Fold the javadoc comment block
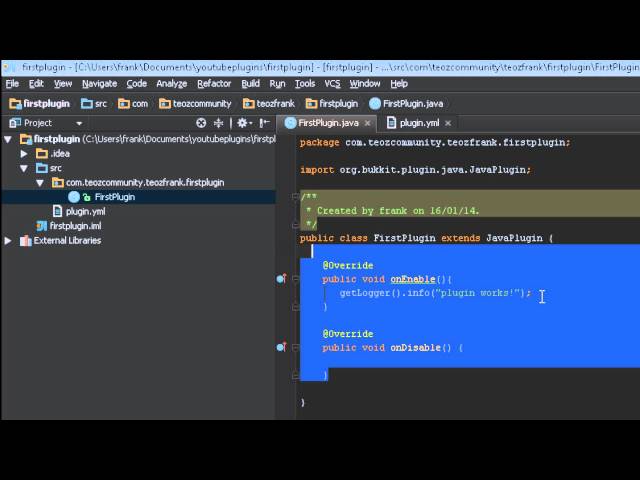Viewport: 640px width, 480px height. click(x=296, y=197)
